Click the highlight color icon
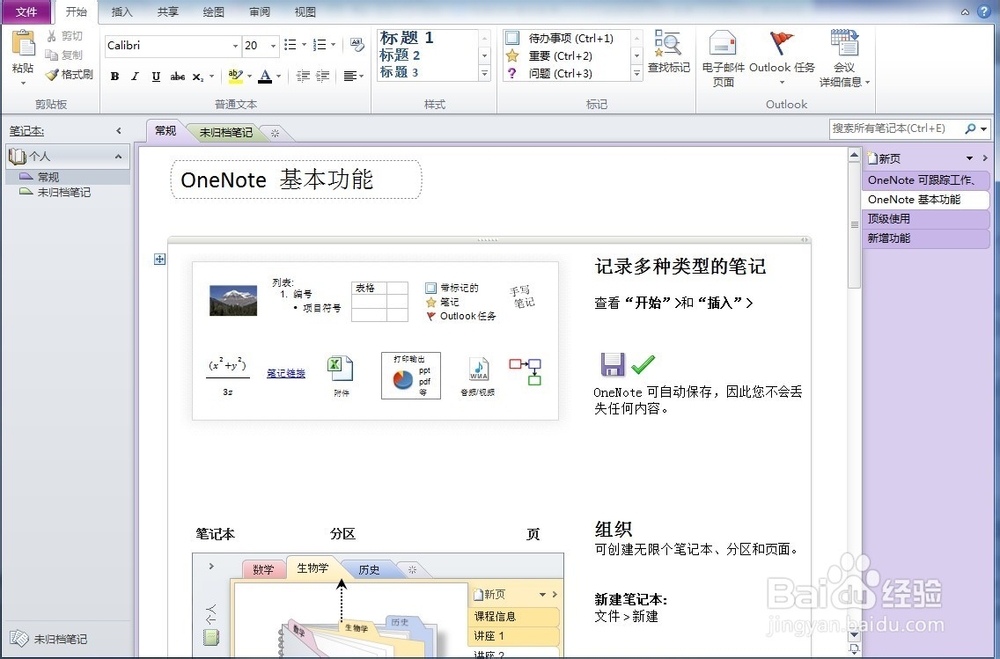The width and height of the screenshot is (1000, 659). [237, 76]
